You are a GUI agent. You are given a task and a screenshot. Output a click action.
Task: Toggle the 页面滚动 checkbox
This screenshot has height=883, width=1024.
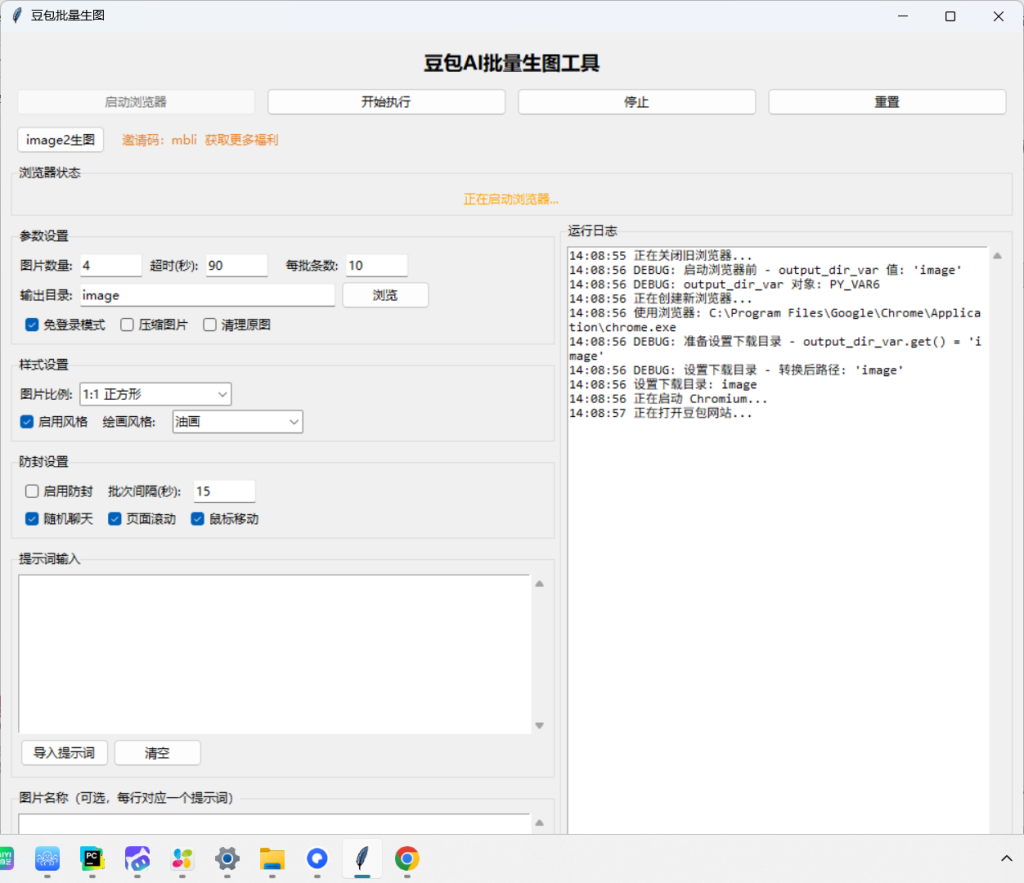point(115,519)
